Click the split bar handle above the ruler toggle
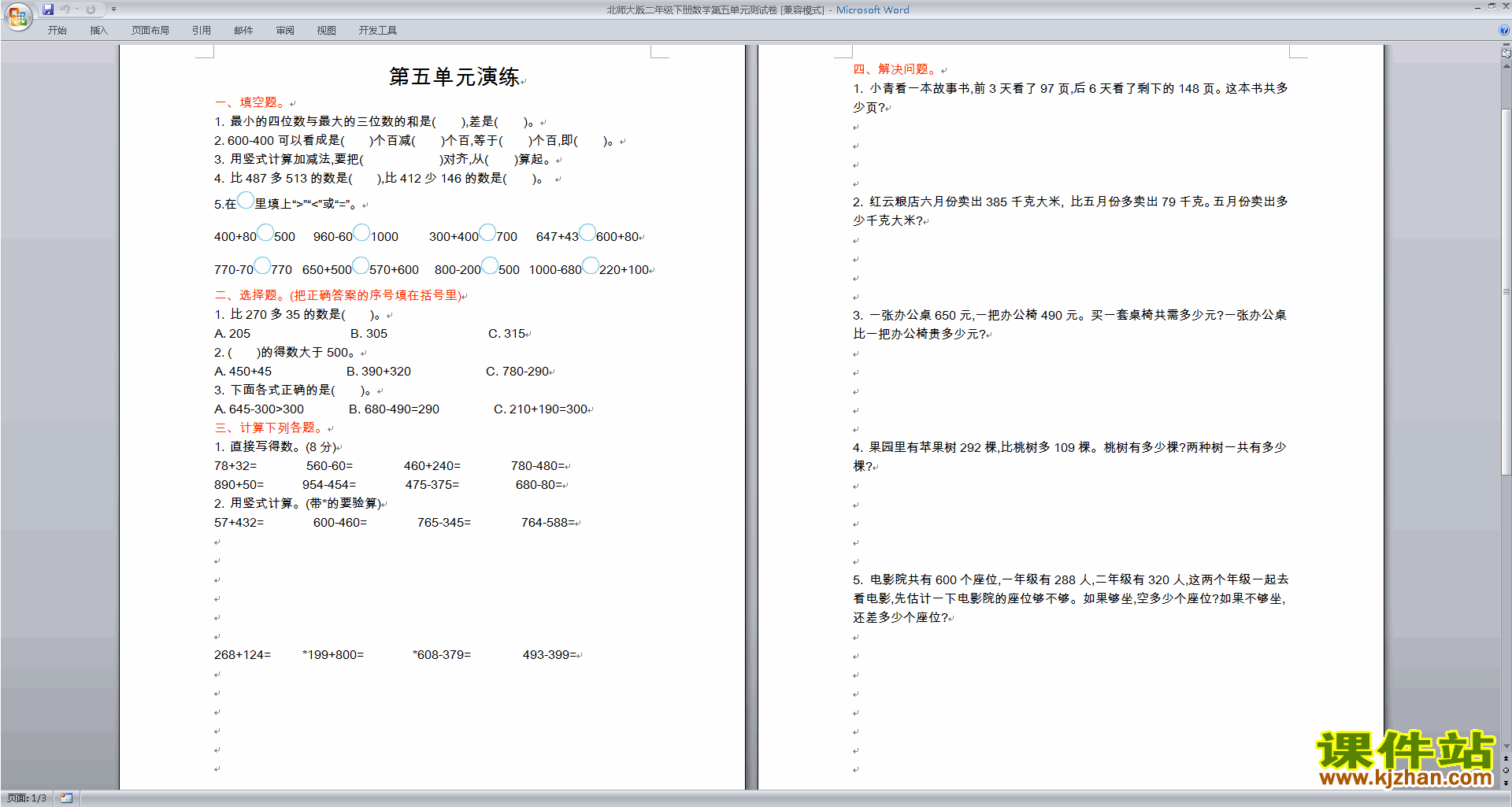The height and width of the screenshot is (807, 1512). [1506, 46]
